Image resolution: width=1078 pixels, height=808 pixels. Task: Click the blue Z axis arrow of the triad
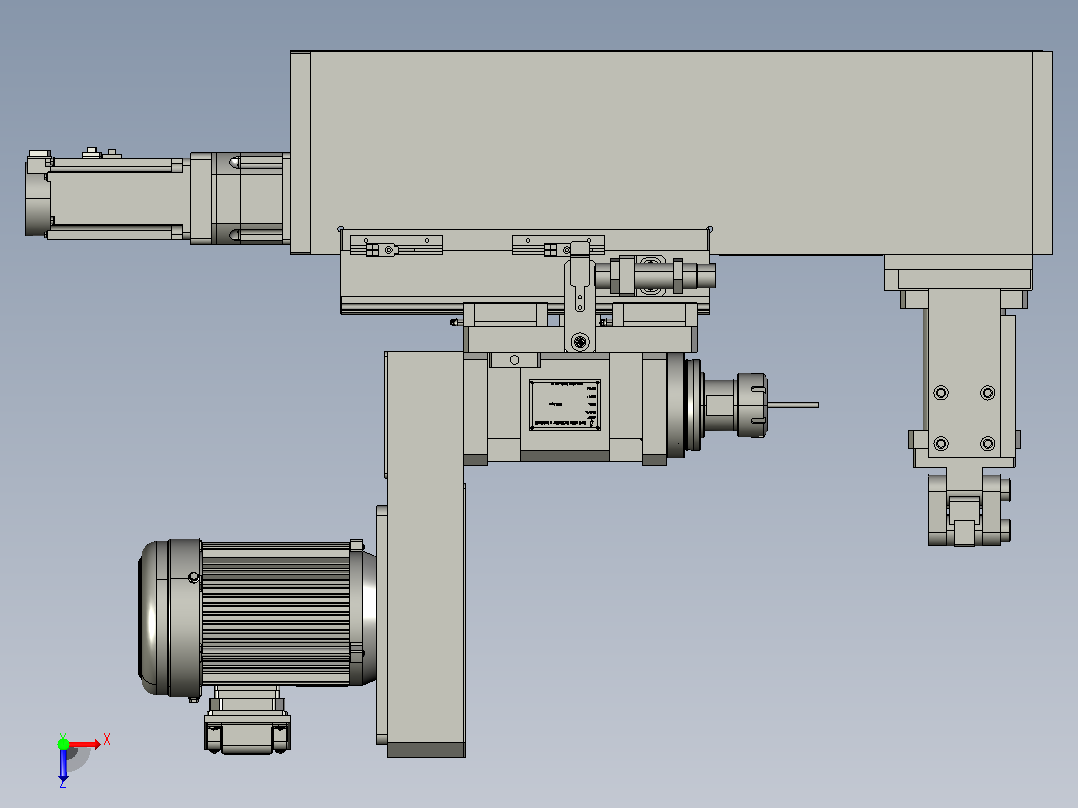click(x=63, y=765)
